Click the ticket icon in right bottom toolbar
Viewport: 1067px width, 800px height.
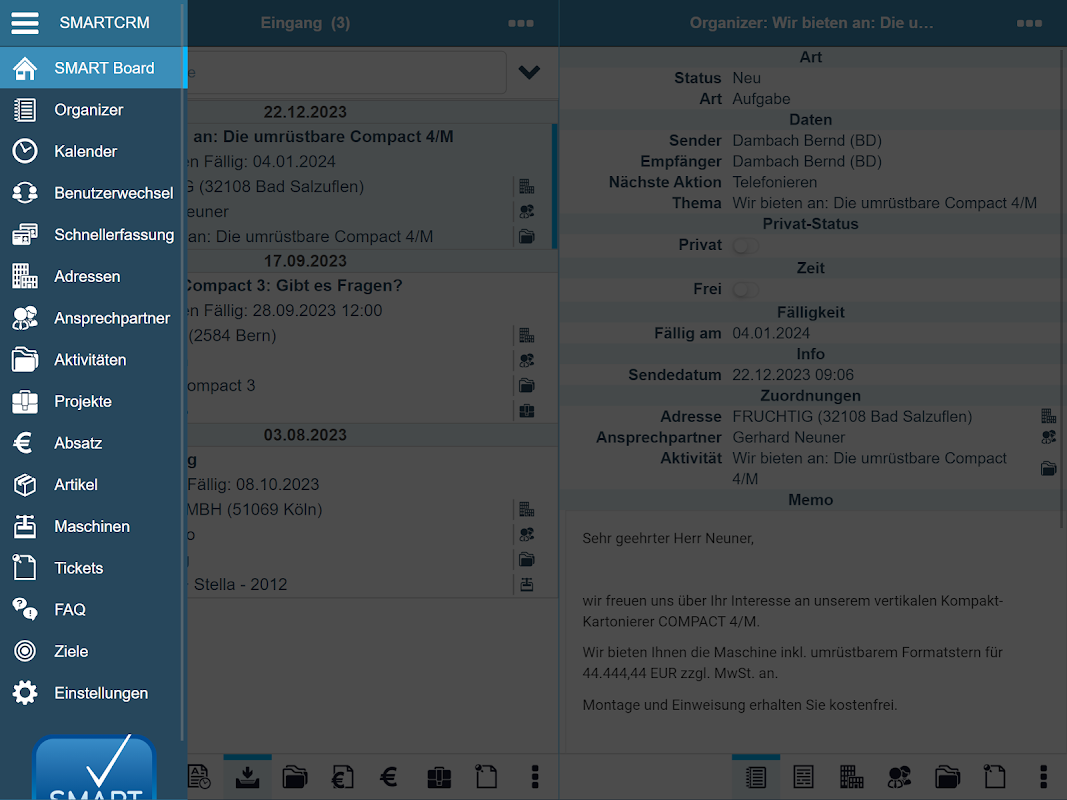tap(994, 777)
